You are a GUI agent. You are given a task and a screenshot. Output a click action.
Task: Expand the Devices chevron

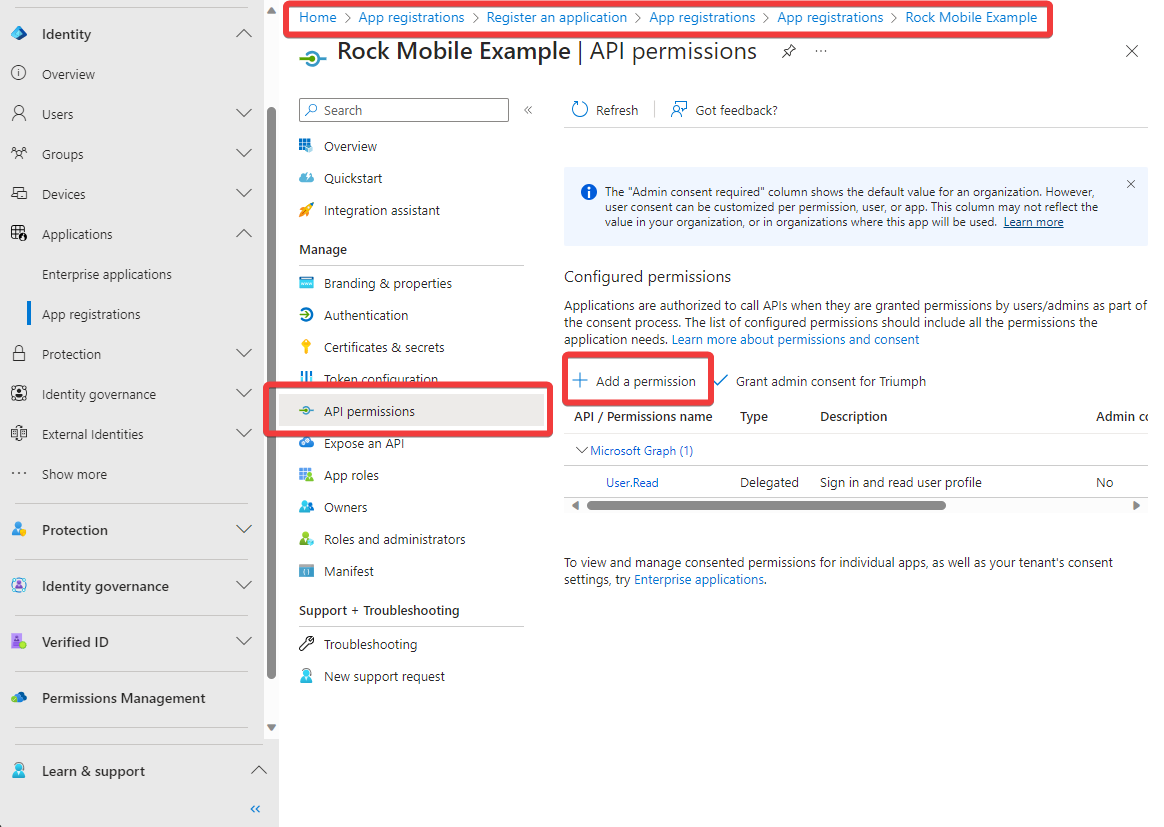243,193
